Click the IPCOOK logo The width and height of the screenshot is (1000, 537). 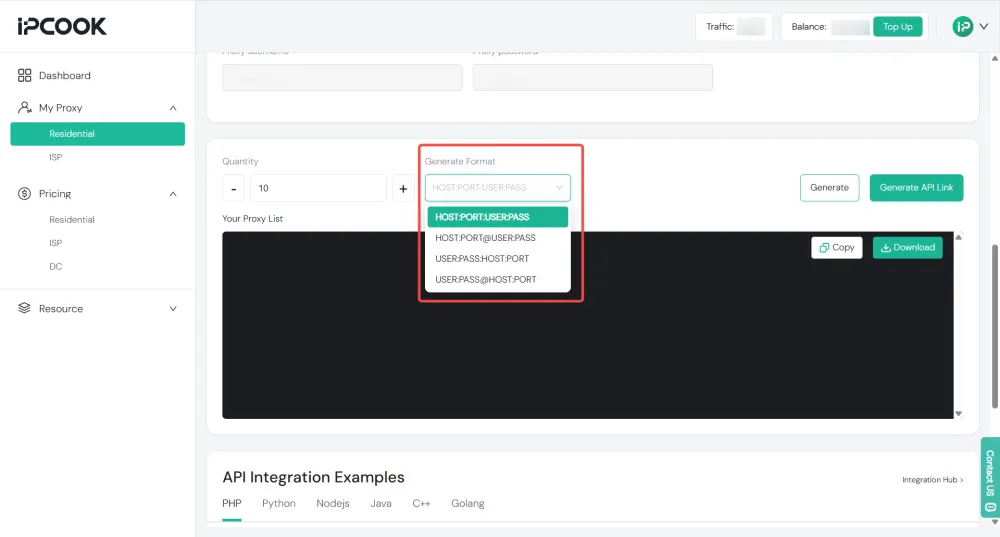(x=62, y=26)
